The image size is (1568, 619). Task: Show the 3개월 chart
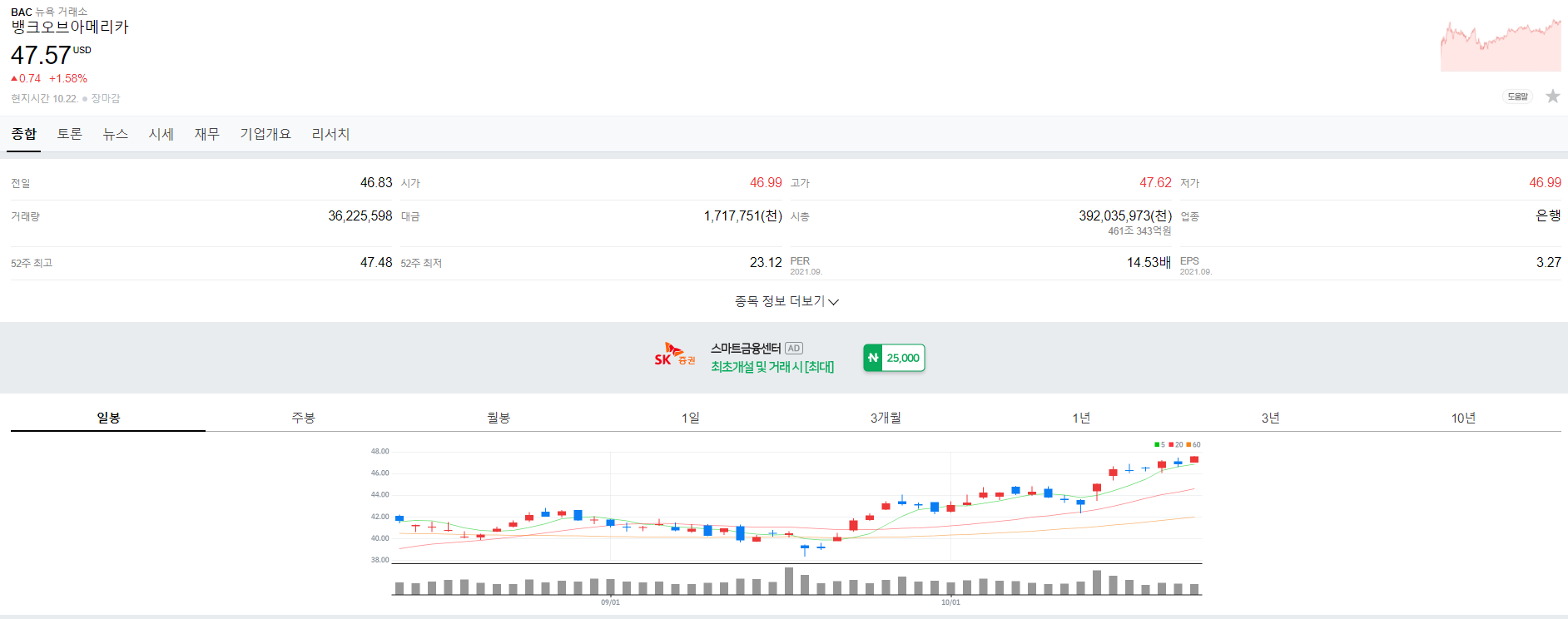tap(886, 418)
